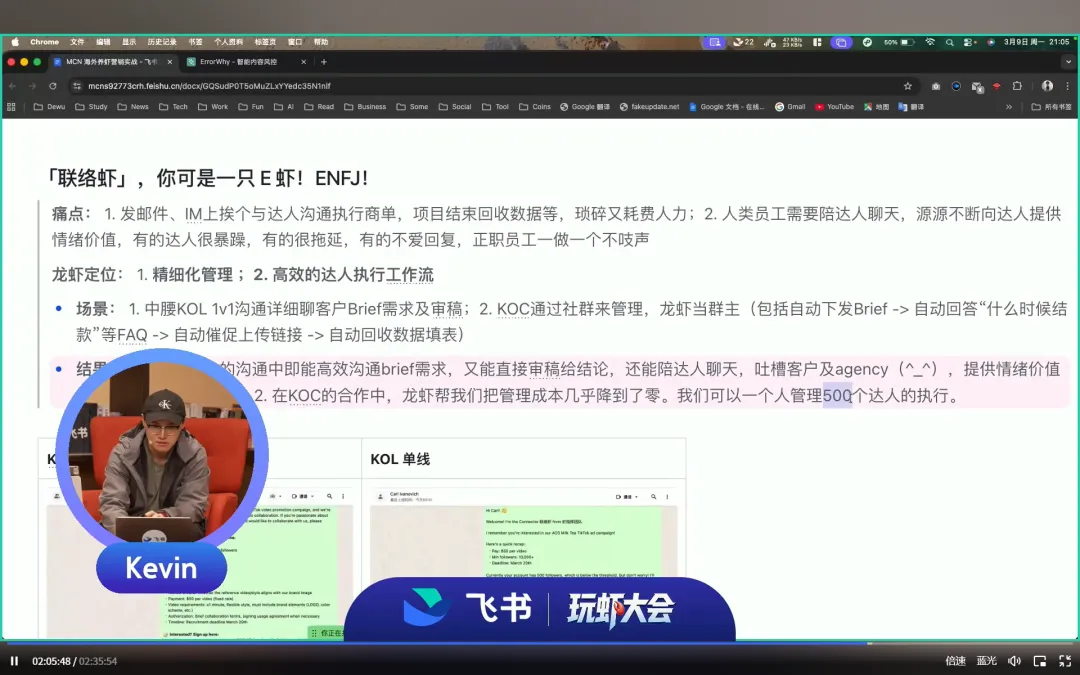Open the camera screenshot extension
Image resolution: width=1080 pixels, height=675 pixels.
pos(935,86)
